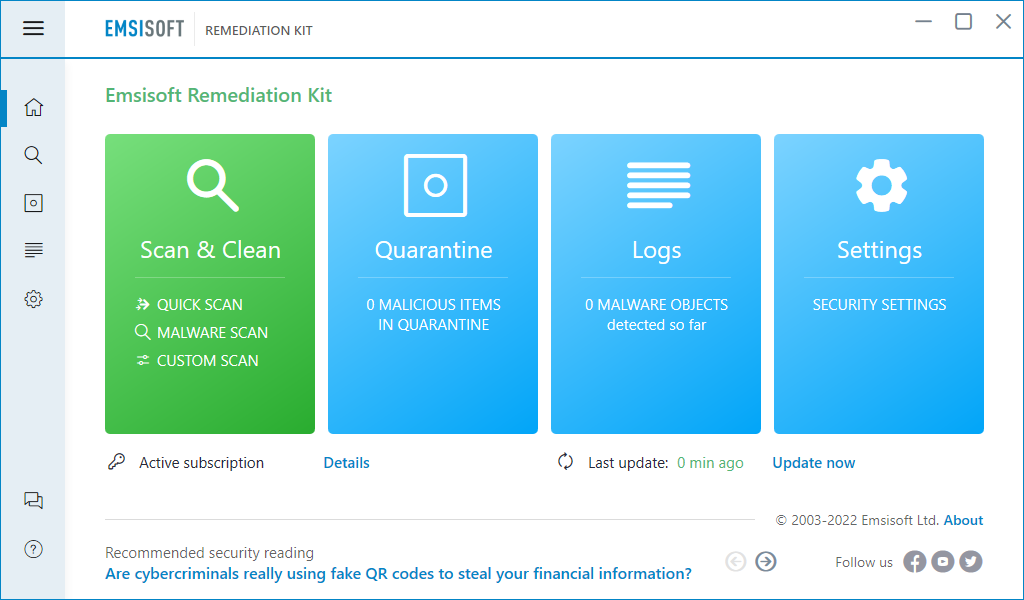Show next security reading article
This screenshot has width=1024, height=600.
pos(766,561)
